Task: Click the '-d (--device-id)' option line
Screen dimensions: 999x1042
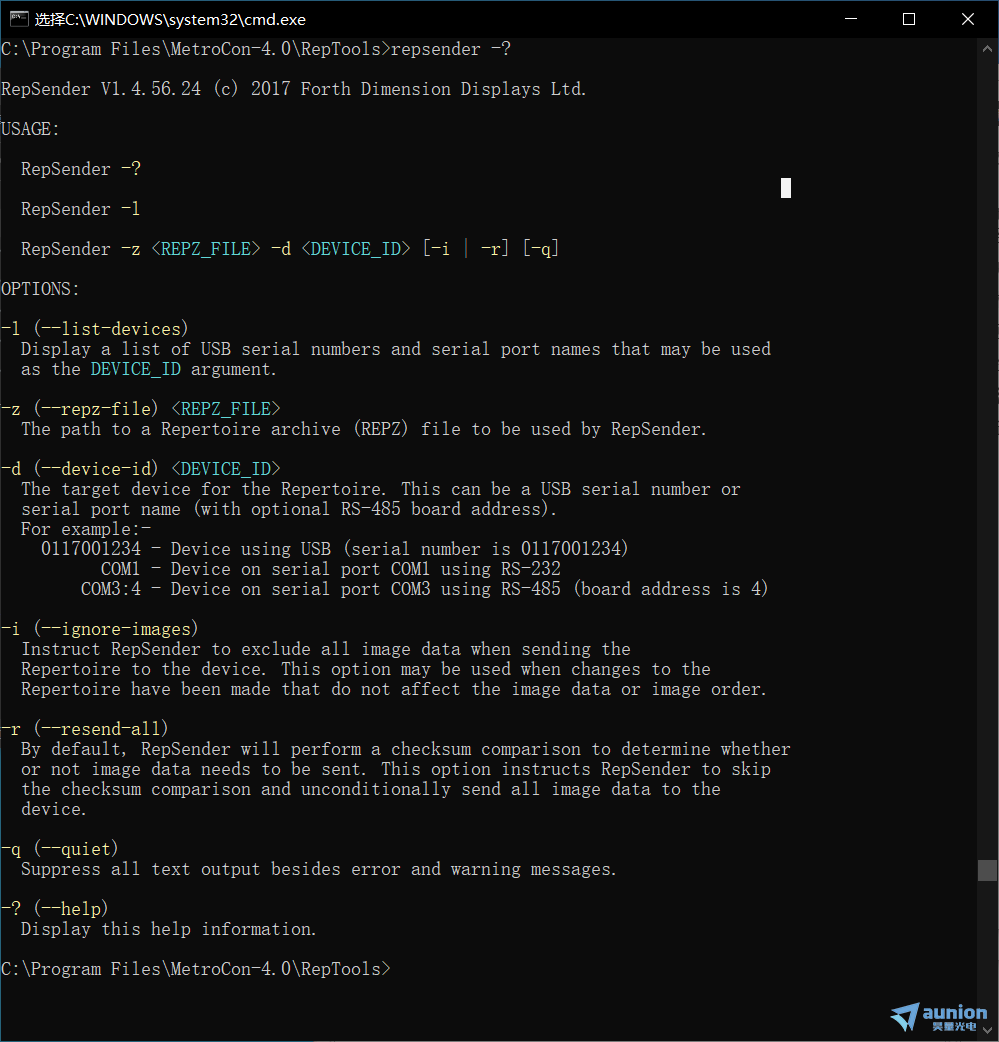Action: point(141,469)
